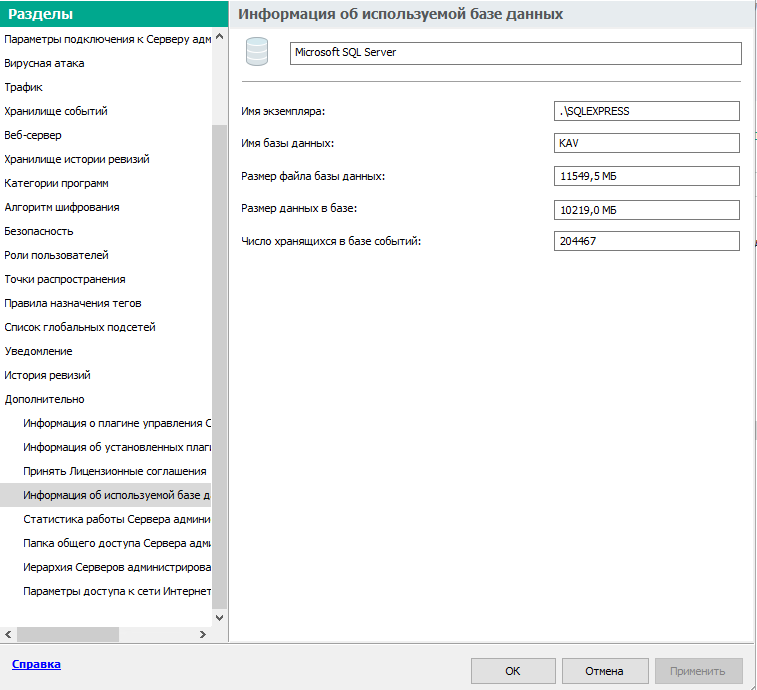Open Принять Лицензионные соглашения subsection
Viewport: 757px width, 690px height.
pyautogui.click(x=115, y=471)
